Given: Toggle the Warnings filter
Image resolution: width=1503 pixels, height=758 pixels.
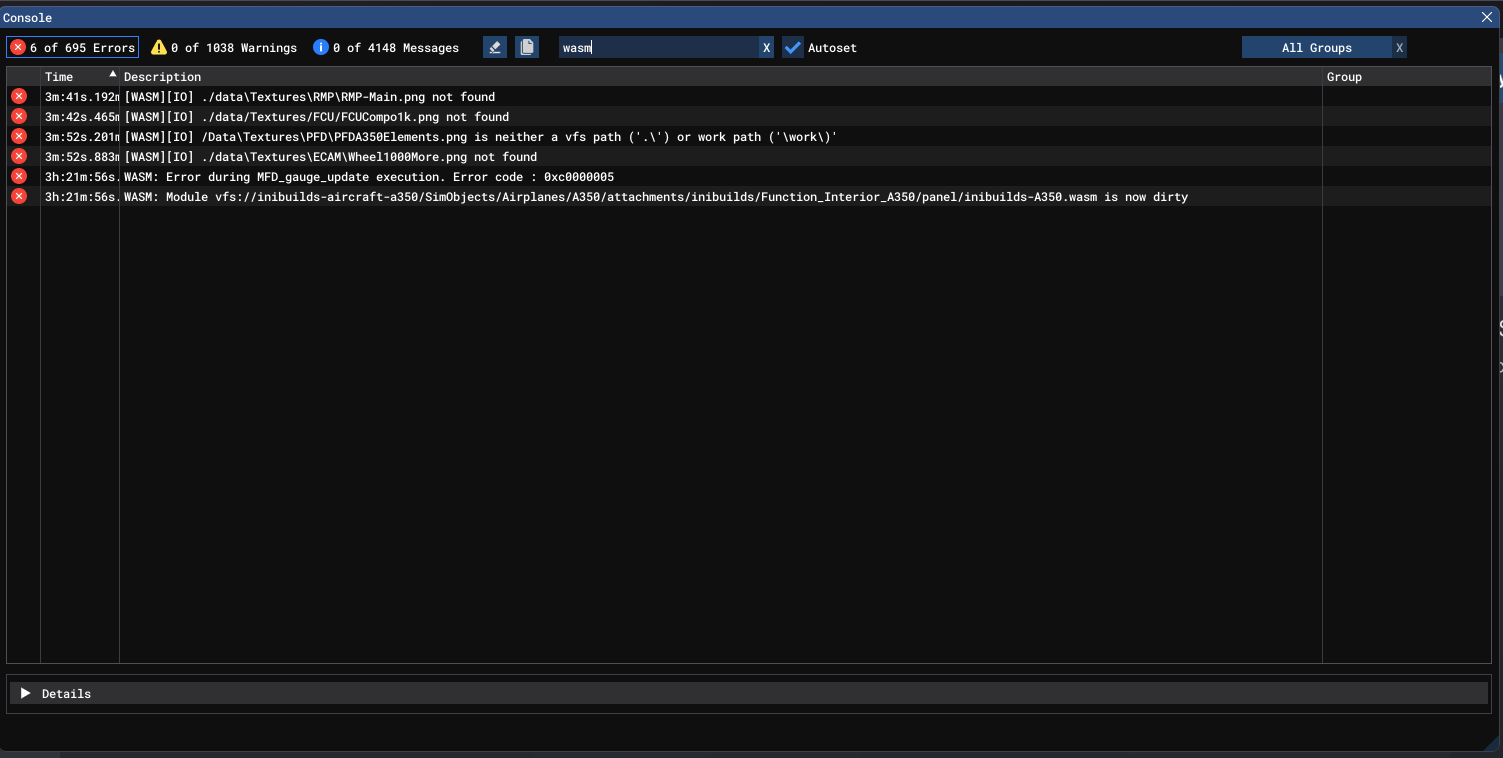Looking at the screenshot, I should coord(224,47).
